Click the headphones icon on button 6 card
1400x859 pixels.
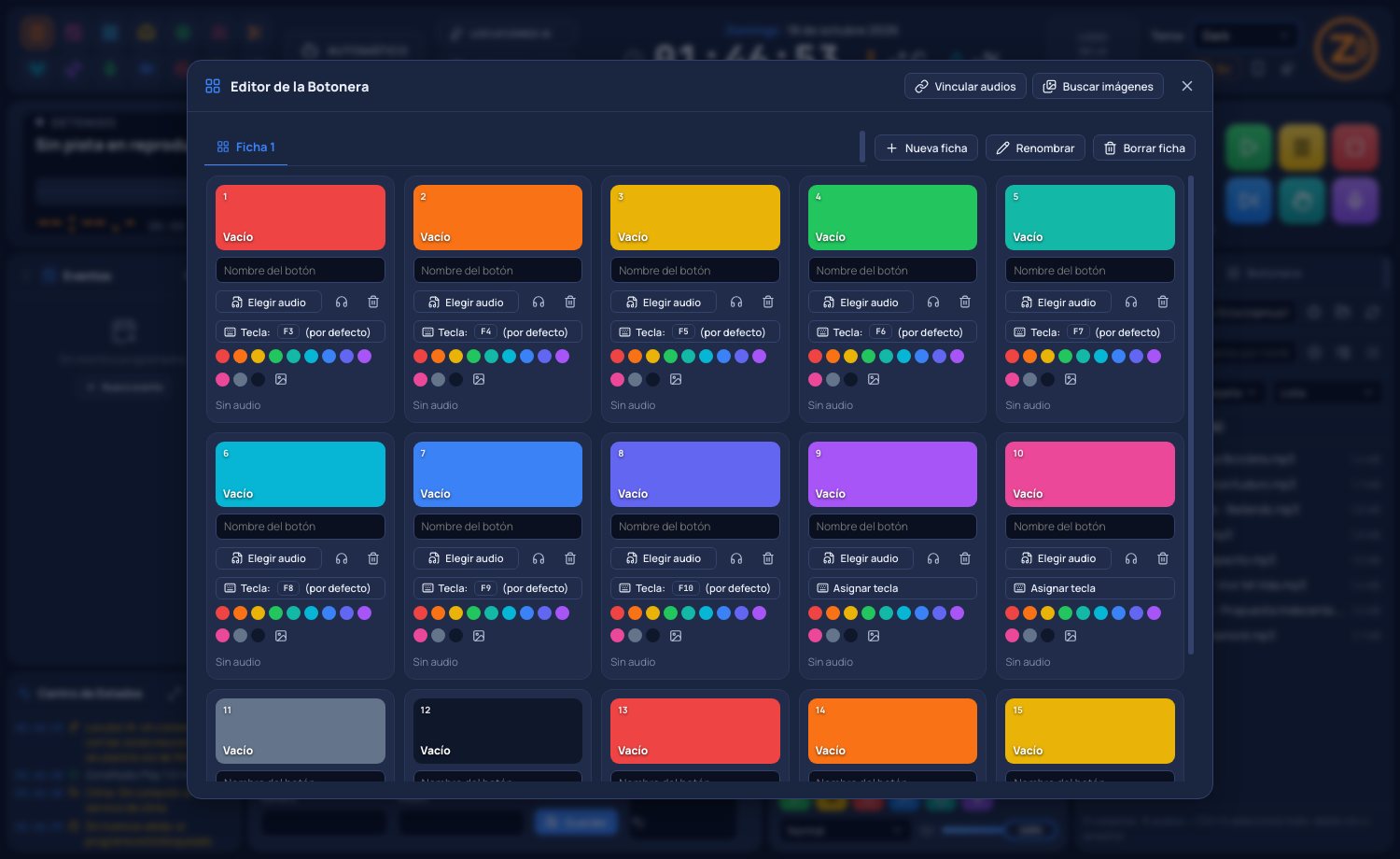tap(342, 558)
